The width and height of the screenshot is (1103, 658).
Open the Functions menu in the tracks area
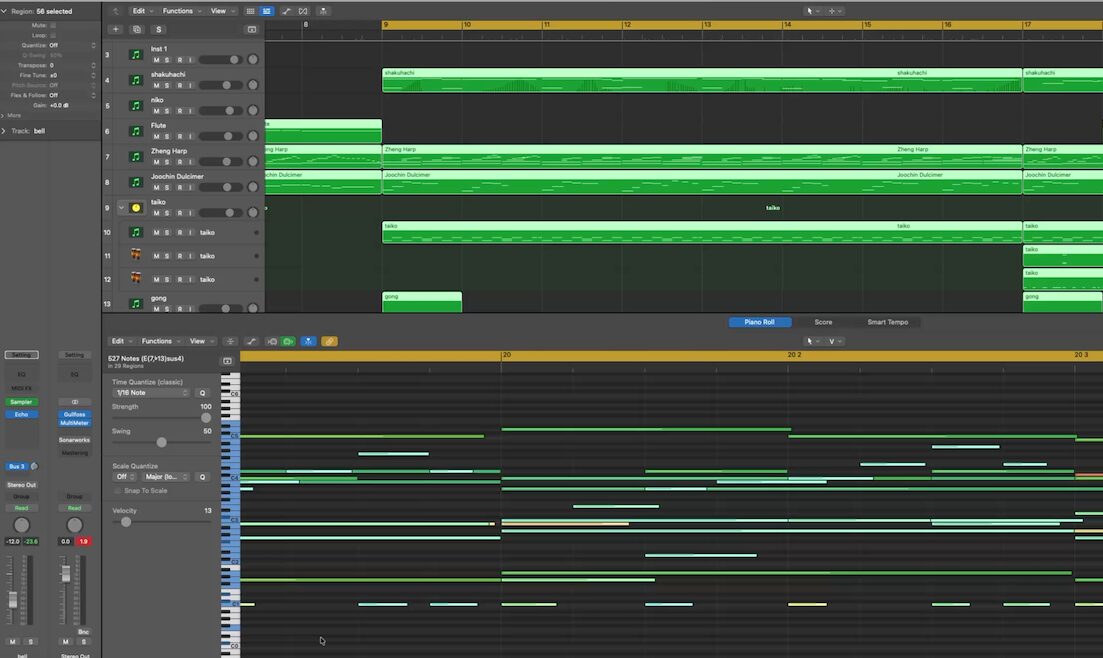click(x=180, y=11)
